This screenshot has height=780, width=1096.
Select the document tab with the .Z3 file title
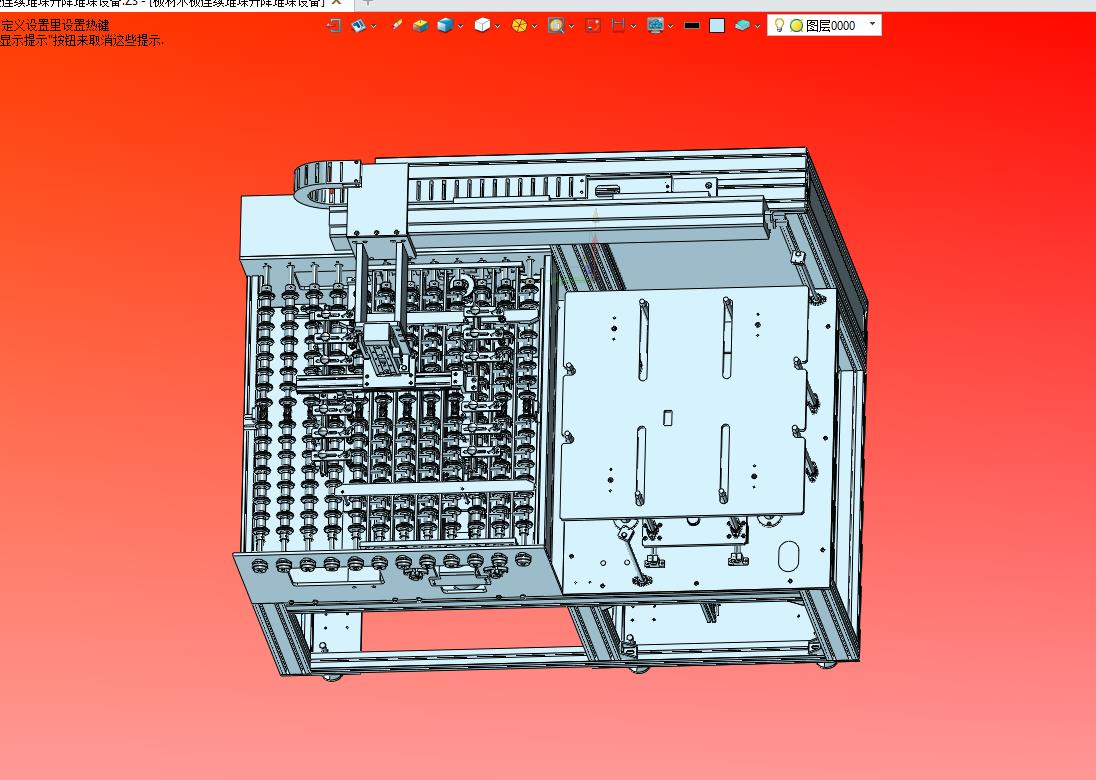click(x=163, y=3)
